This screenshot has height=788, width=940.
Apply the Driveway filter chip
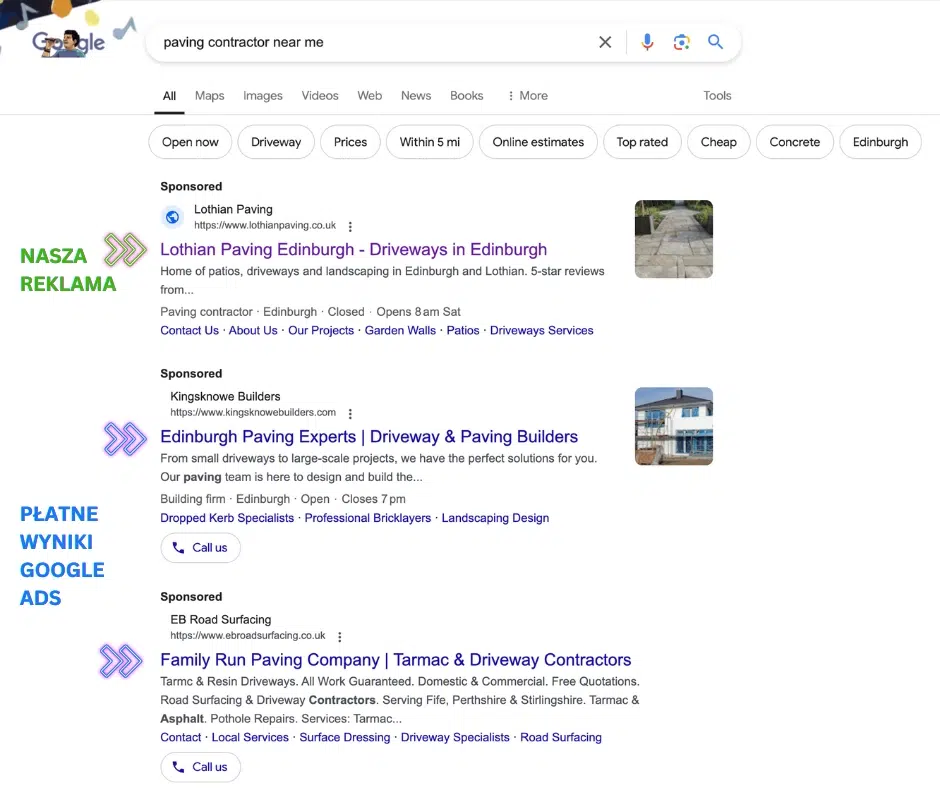tap(276, 142)
